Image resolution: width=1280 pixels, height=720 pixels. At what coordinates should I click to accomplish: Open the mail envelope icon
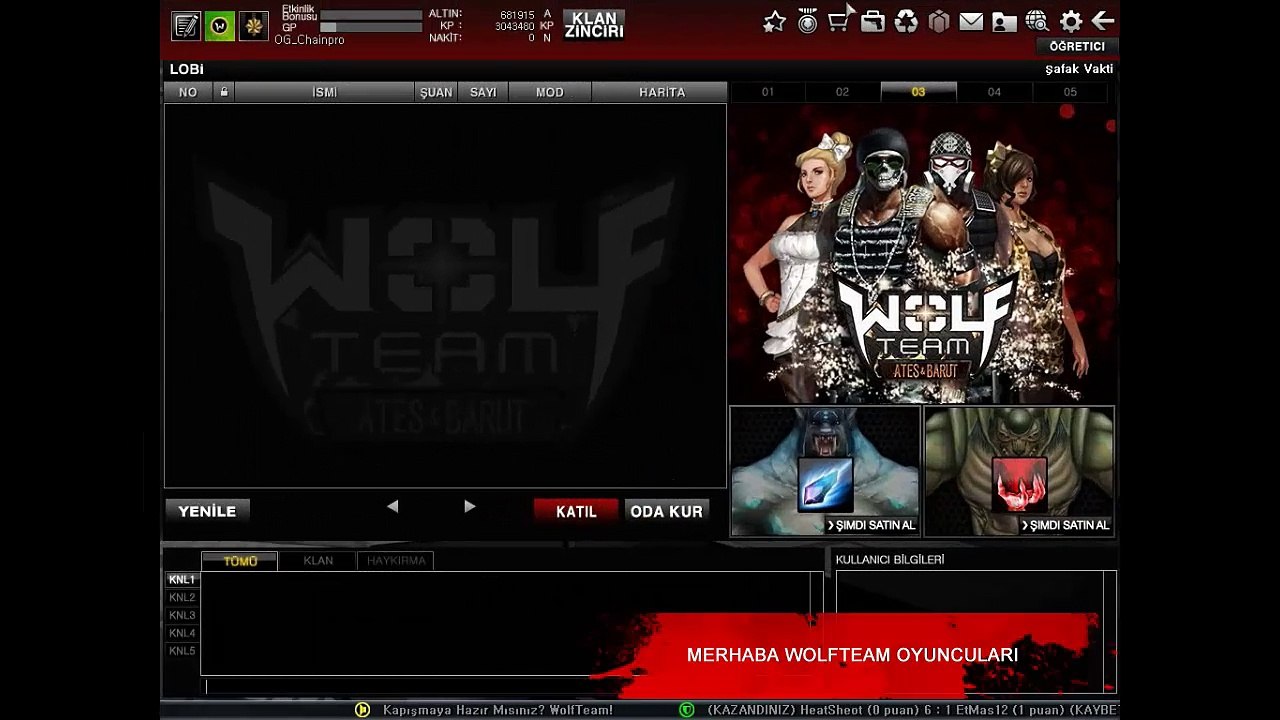[971, 22]
